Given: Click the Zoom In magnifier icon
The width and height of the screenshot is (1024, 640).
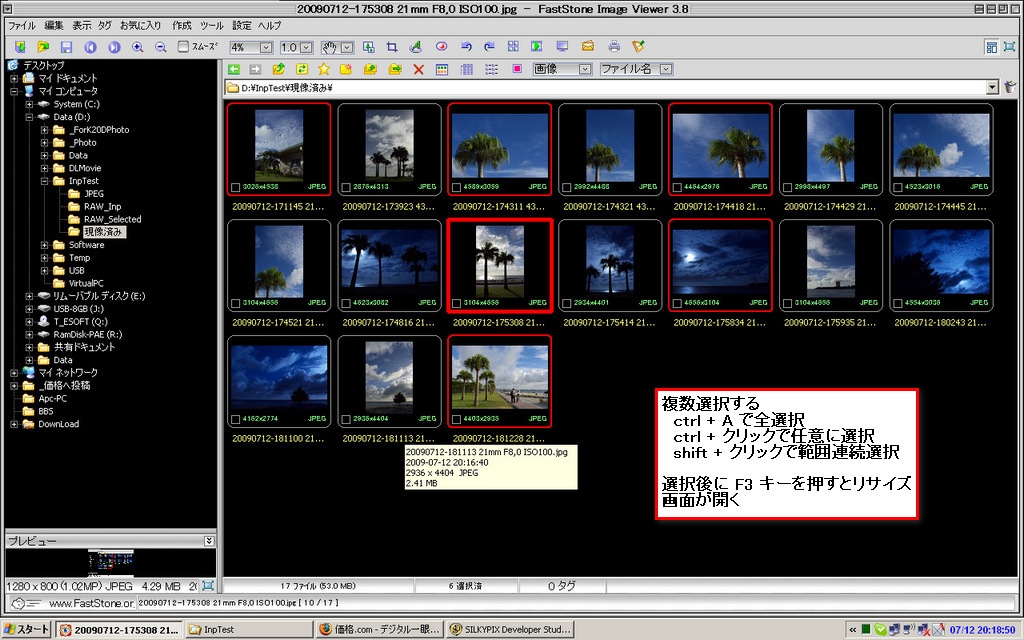Looking at the screenshot, I should [x=137, y=47].
